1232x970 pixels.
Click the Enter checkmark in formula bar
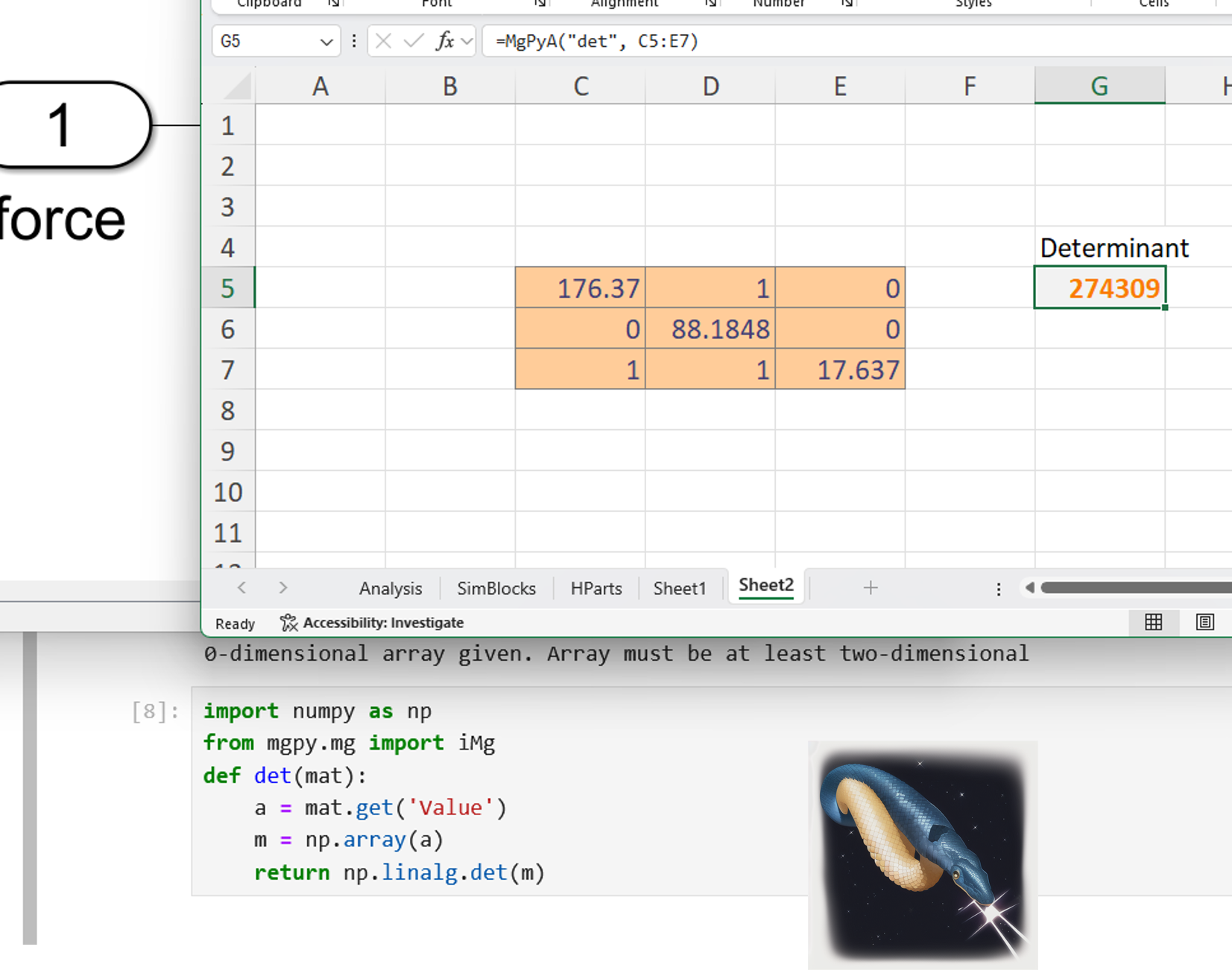(x=414, y=41)
